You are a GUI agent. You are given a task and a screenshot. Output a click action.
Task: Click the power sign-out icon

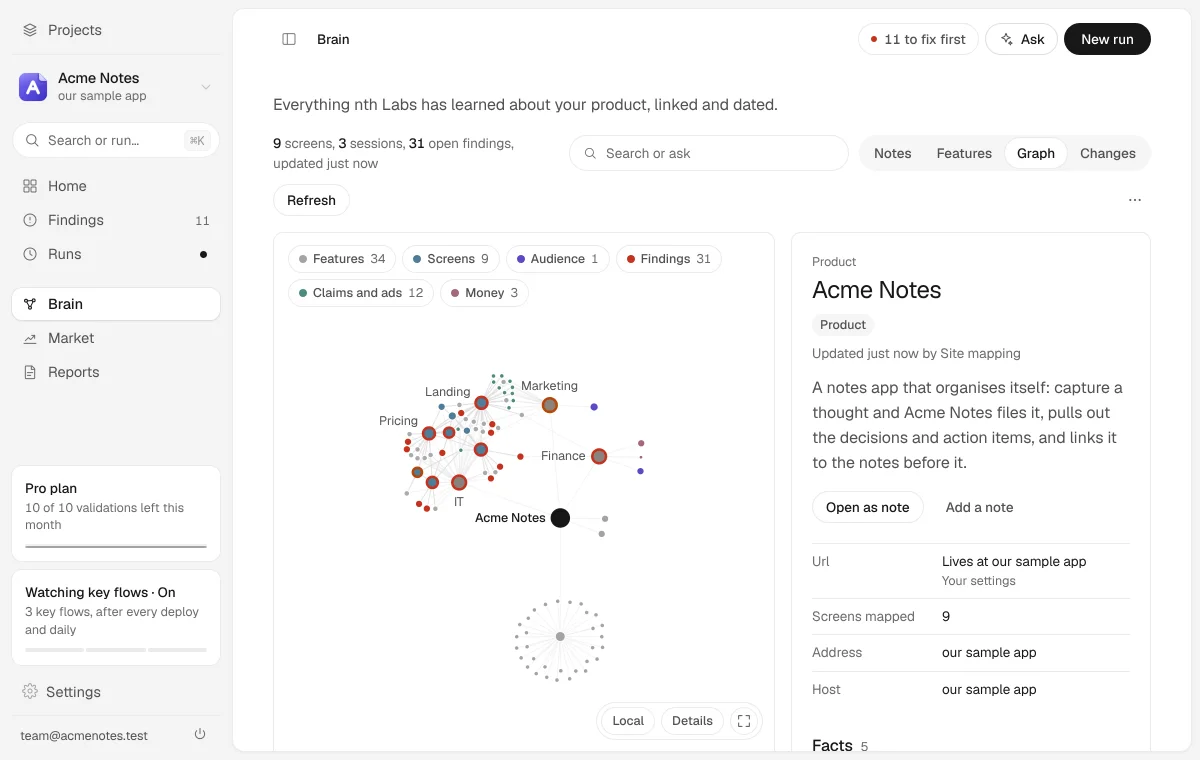[200, 734]
